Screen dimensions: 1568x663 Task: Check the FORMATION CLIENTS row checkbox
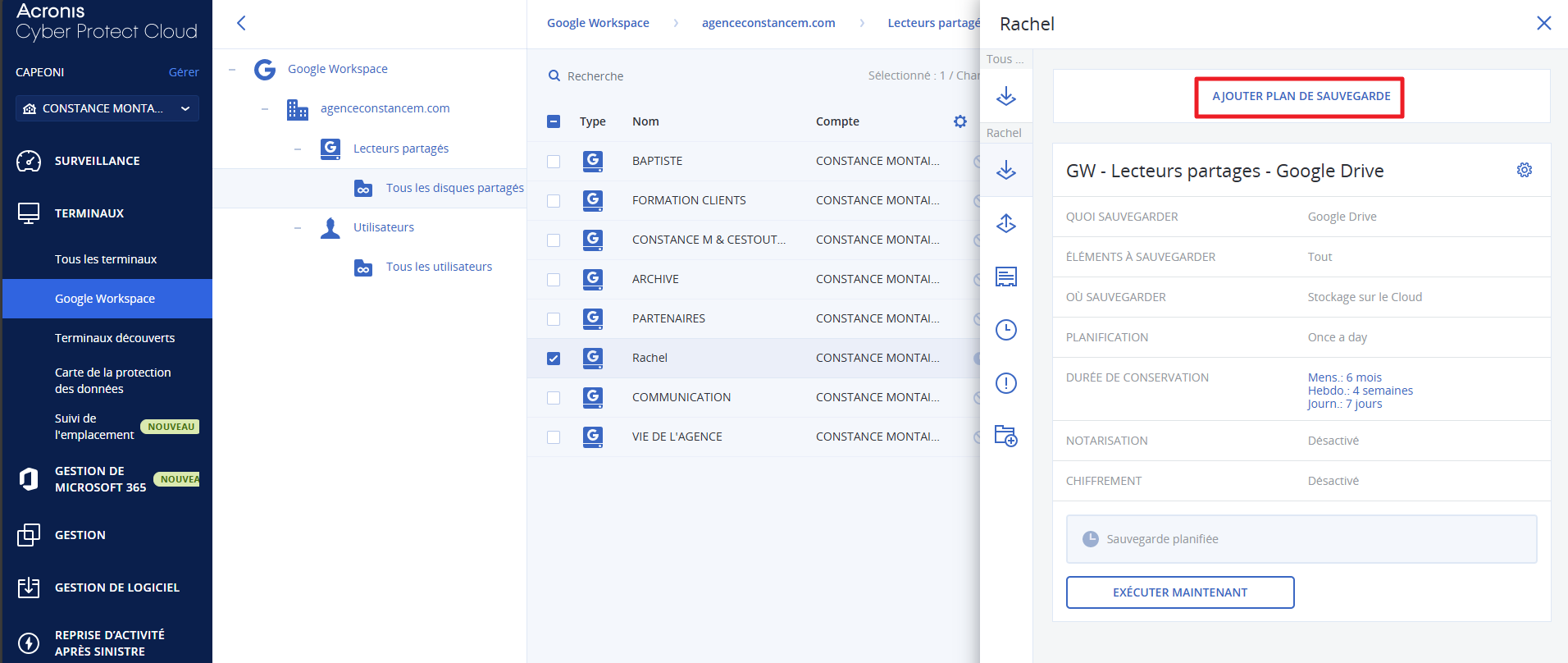point(554,201)
